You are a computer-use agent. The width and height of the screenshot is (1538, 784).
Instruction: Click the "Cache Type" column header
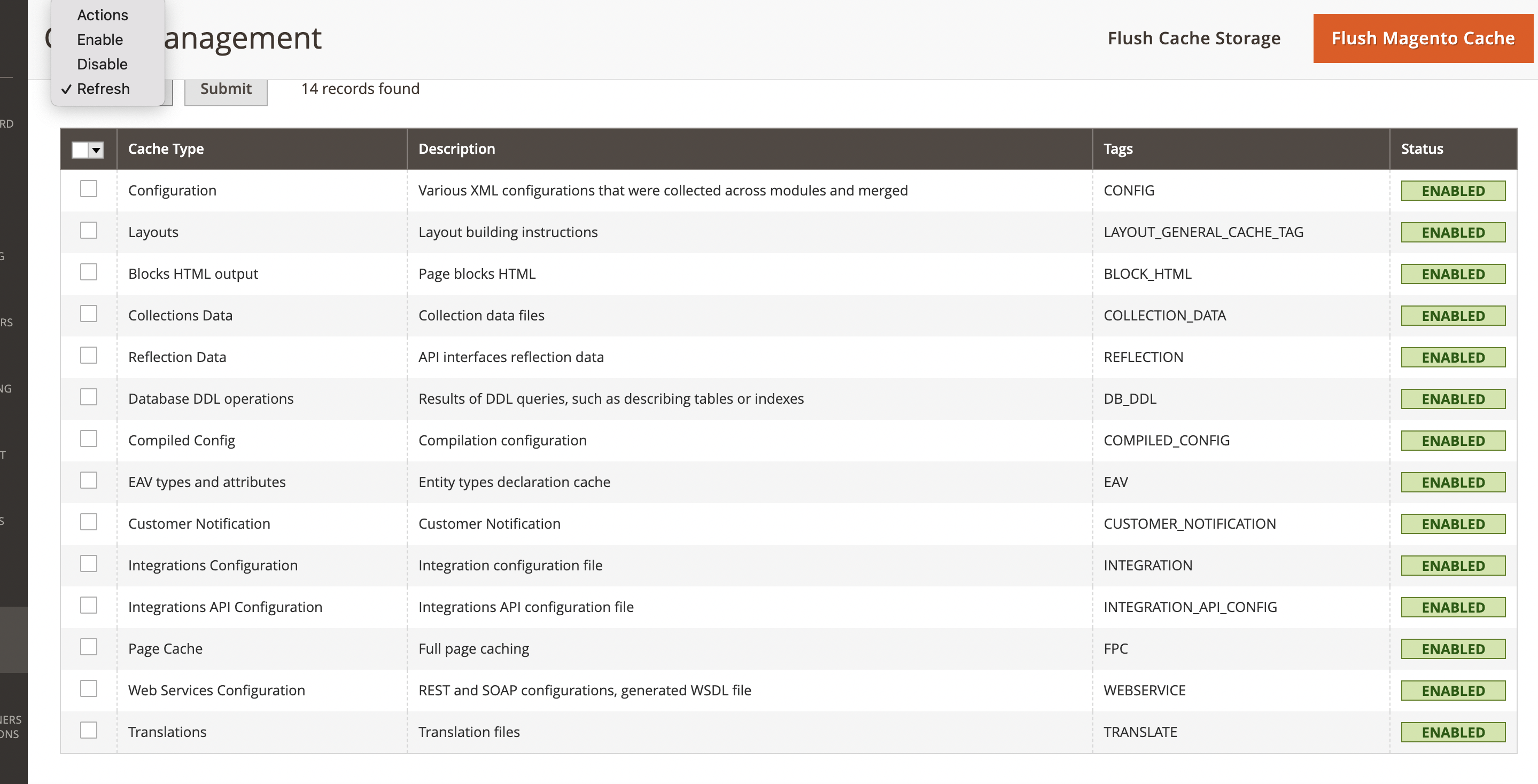click(x=165, y=148)
